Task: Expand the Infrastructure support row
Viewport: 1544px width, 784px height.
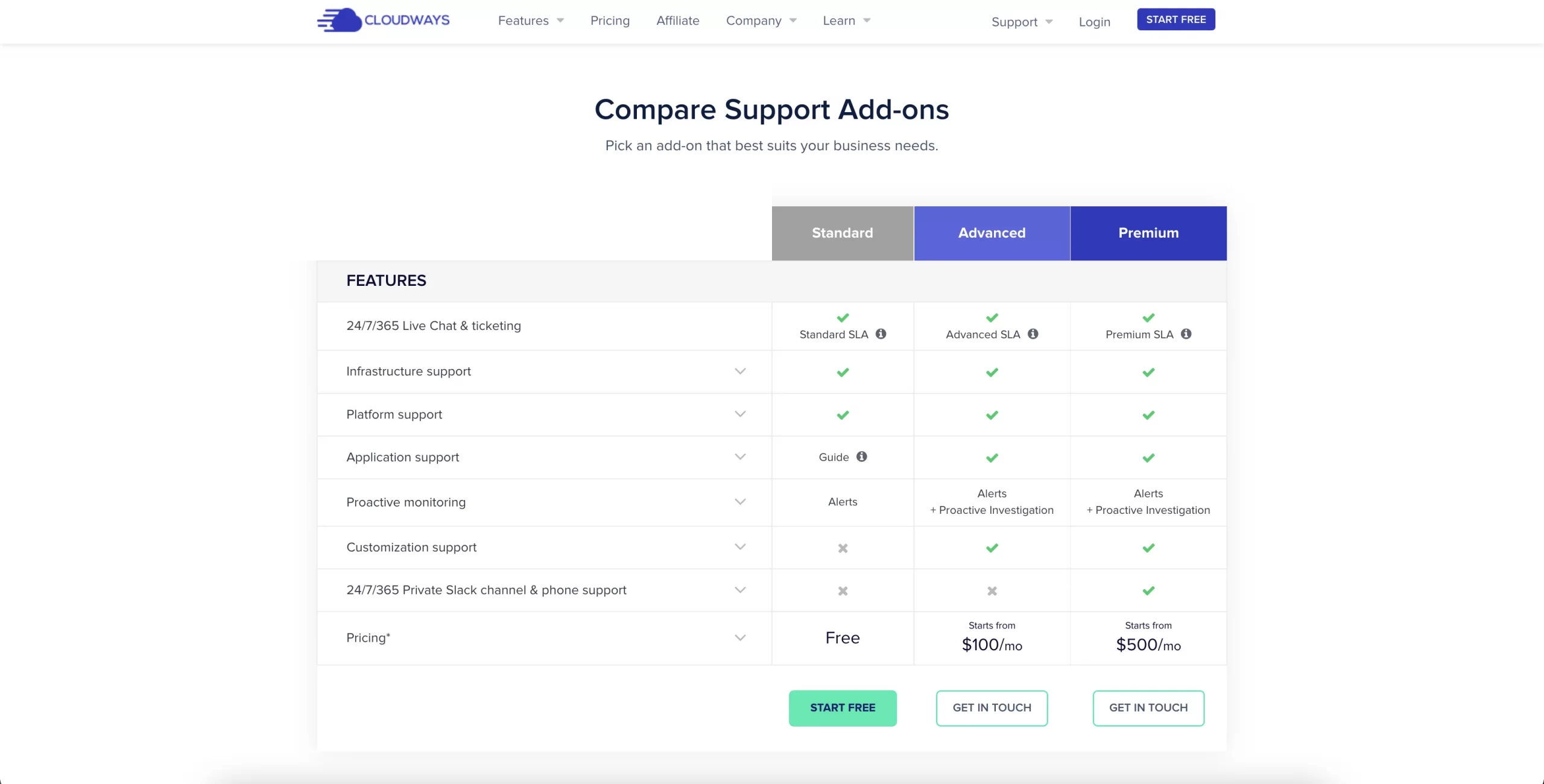Action: [741, 371]
